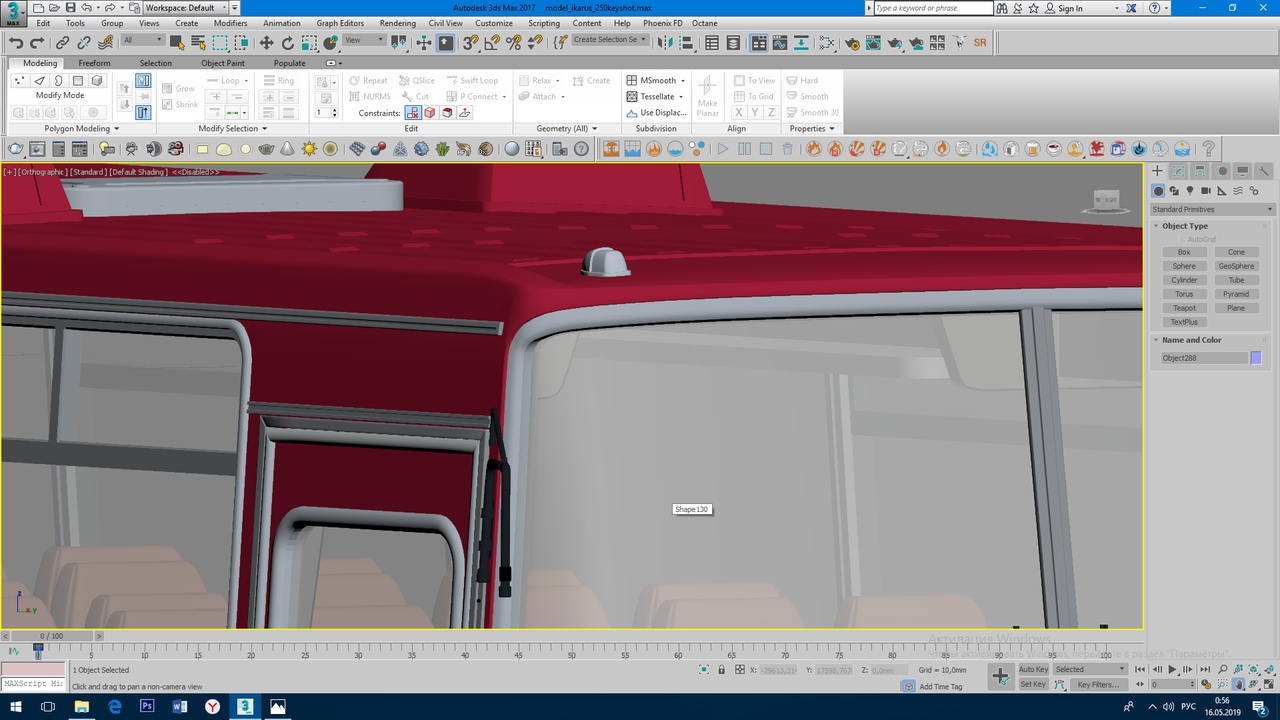
Task: Switch to the Freeform ribbon tab
Action: (x=95, y=63)
